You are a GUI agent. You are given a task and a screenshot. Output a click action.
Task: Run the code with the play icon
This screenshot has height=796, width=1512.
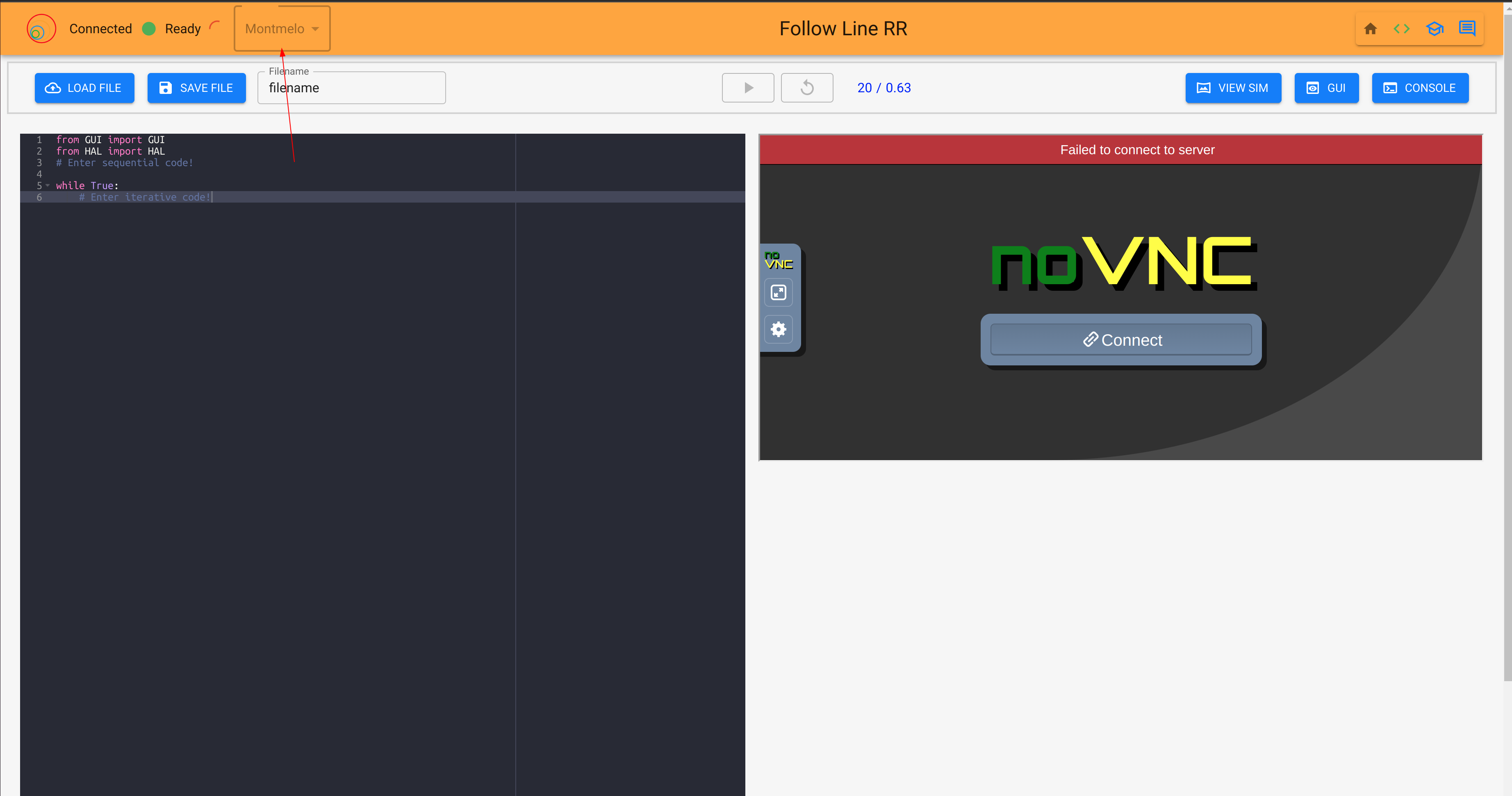coord(748,87)
